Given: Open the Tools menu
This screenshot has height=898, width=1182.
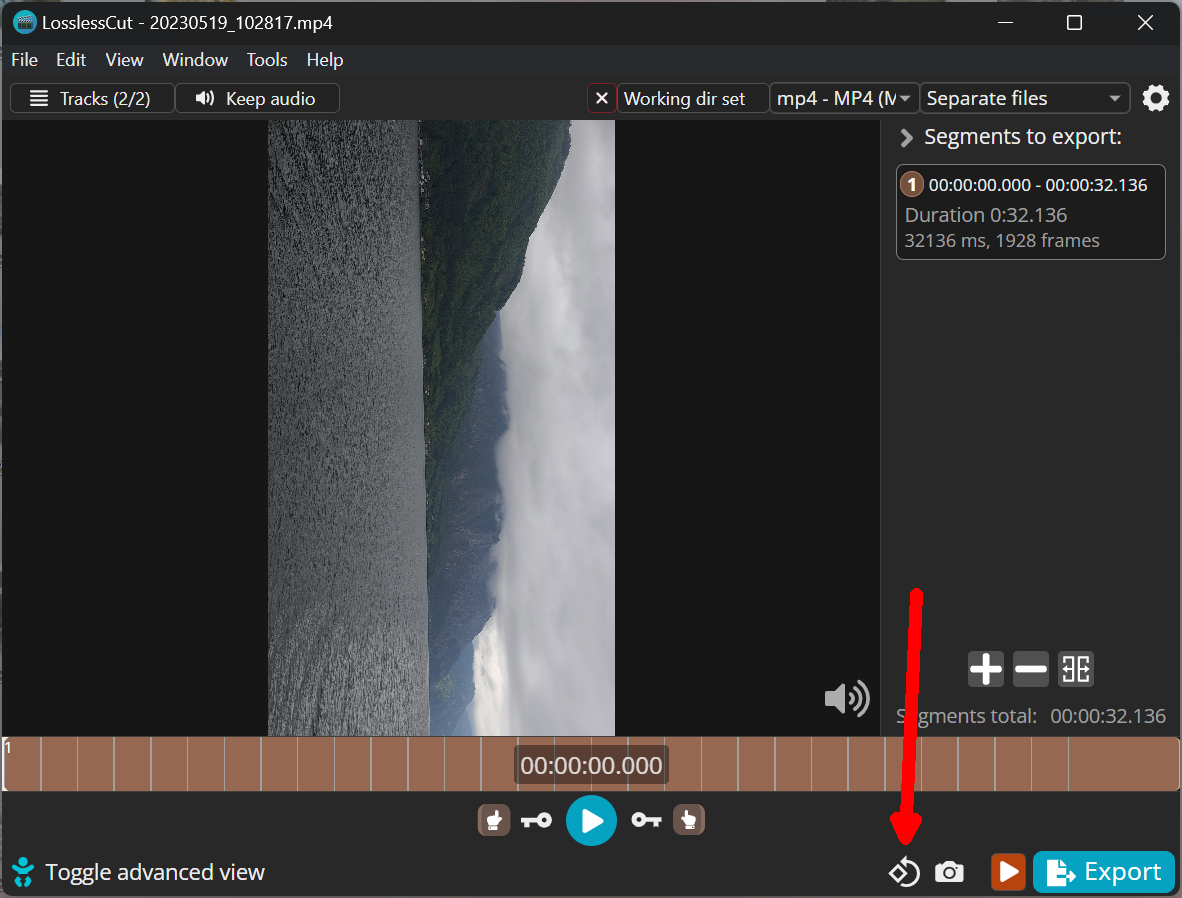Looking at the screenshot, I should point(267,60).
